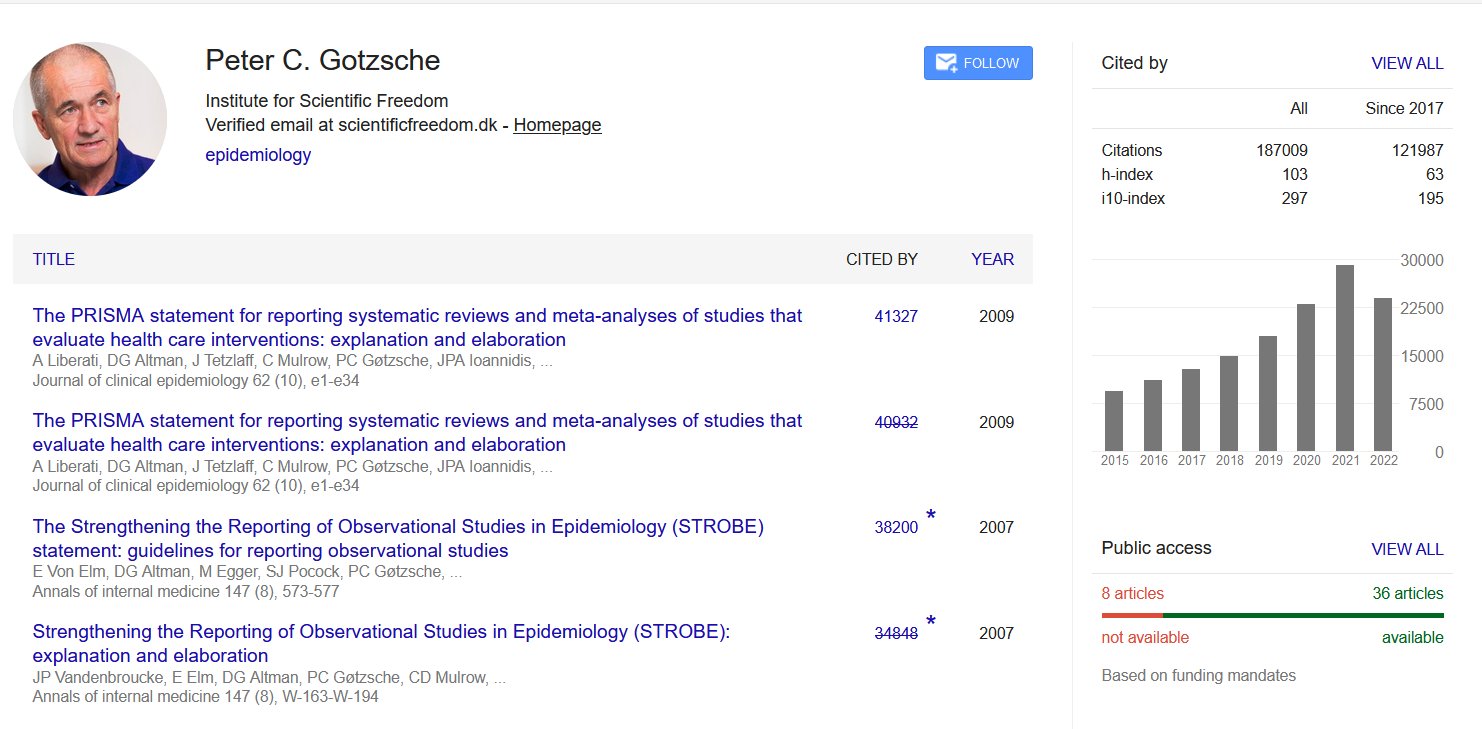The width and height of the screenshot is (1482, 729).
Task: Click total citations value 187009
Action: [1282, 150]
